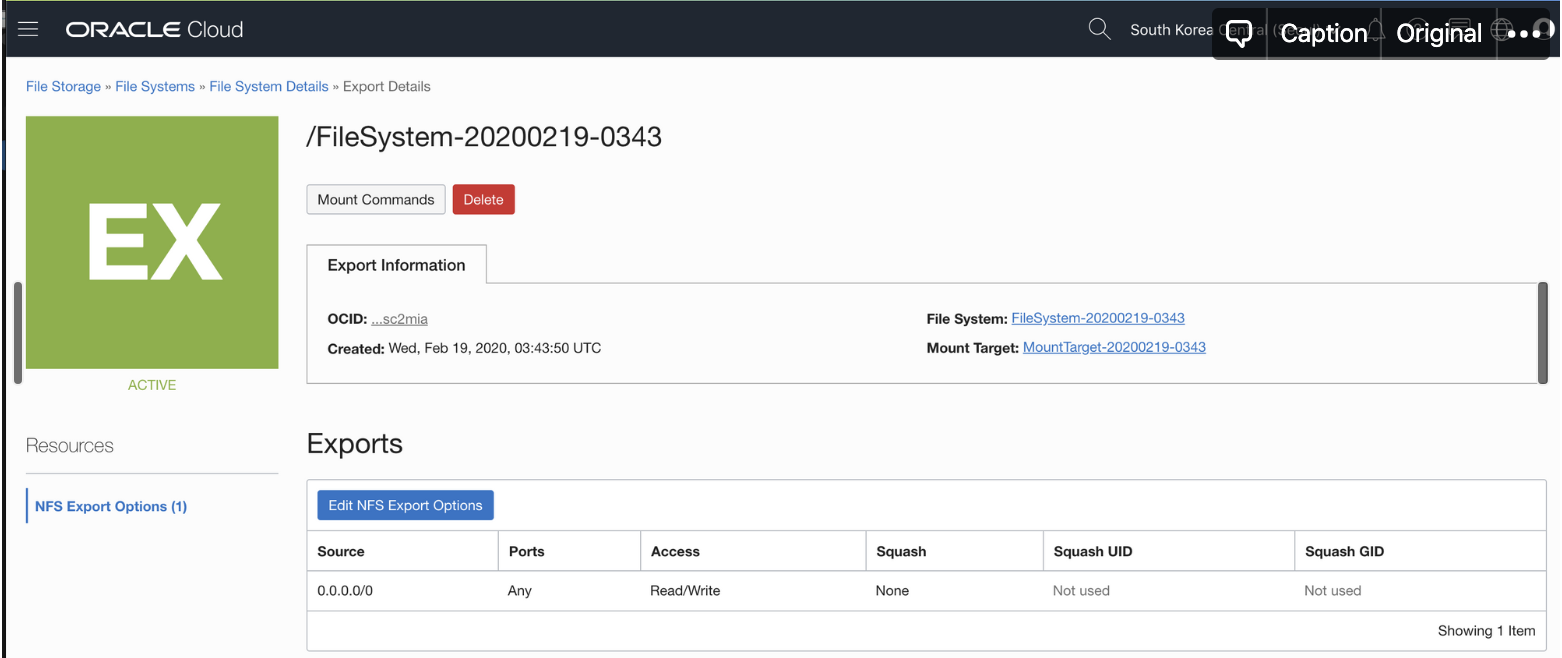Select NFS Export Options (1) resource
1562x658 pixels.
(x=111, y=506)
